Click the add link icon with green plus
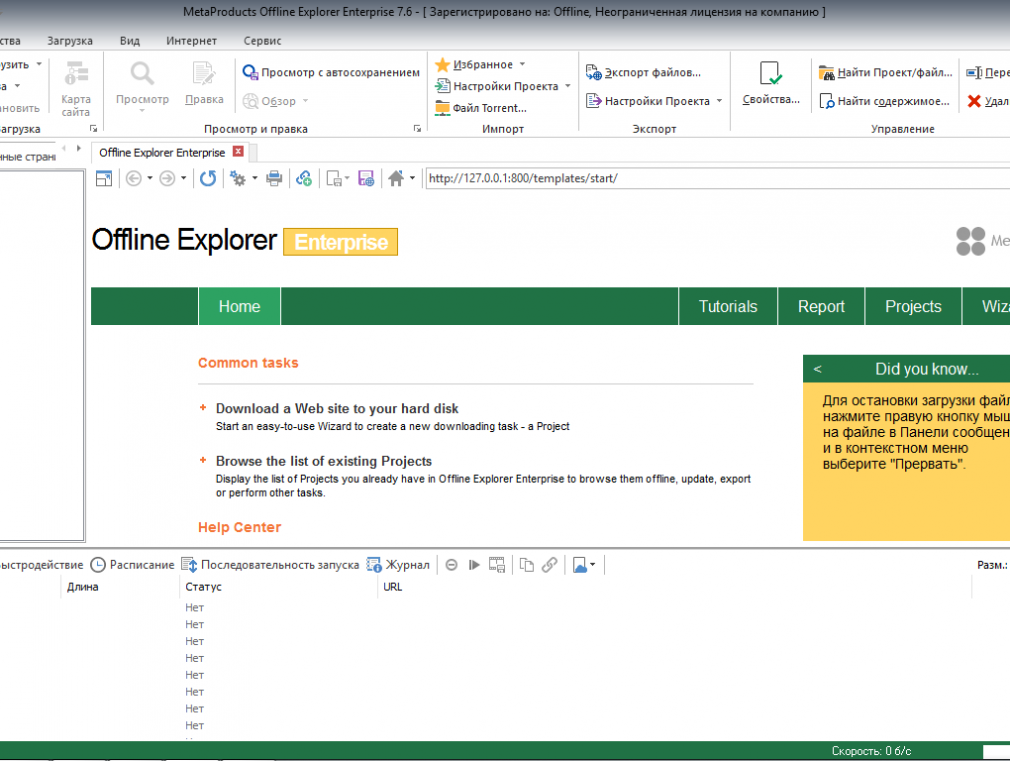Viewport: 1010px width, 761px height. tap(304, 178)
